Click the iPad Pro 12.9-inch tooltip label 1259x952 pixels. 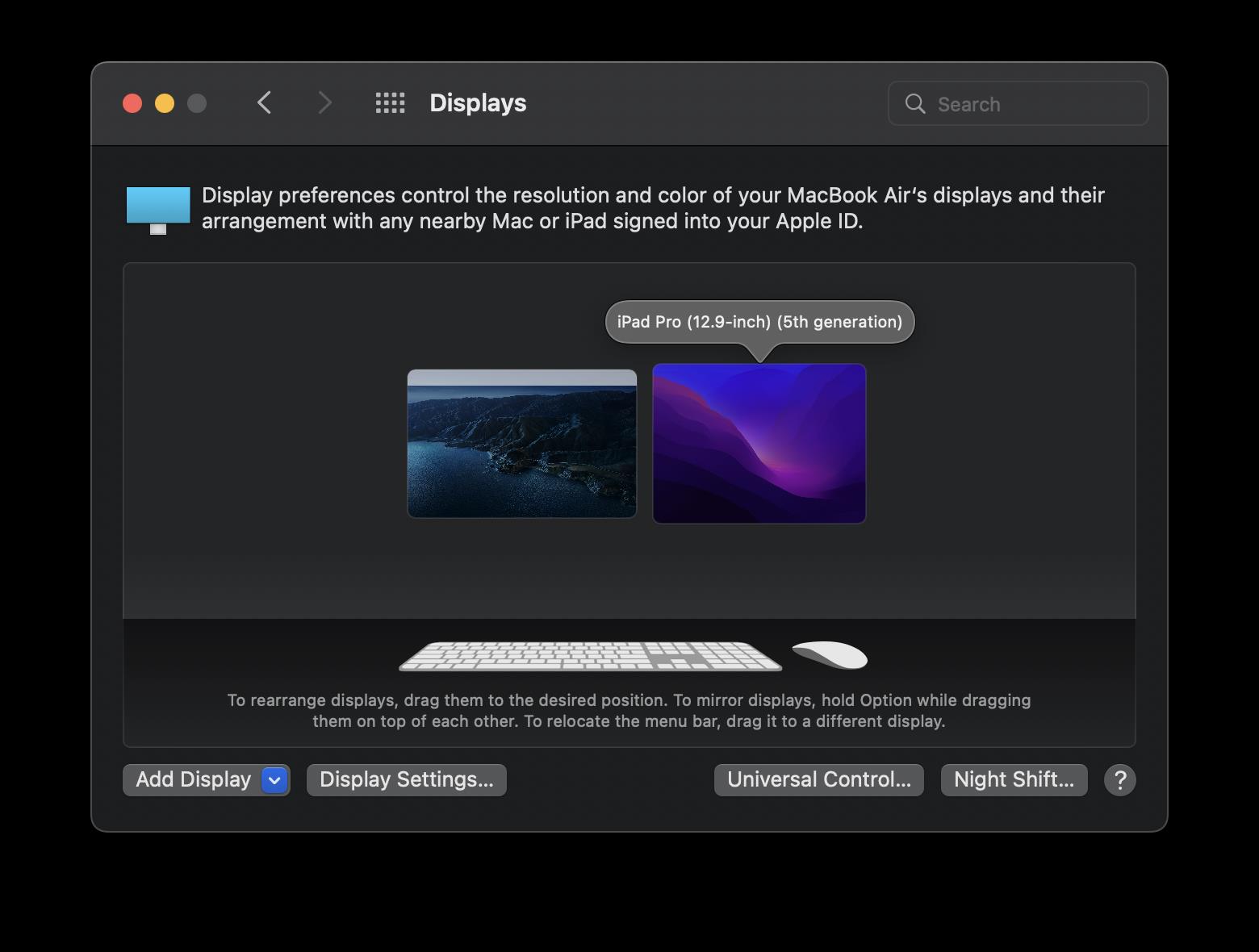pos(759,322)
